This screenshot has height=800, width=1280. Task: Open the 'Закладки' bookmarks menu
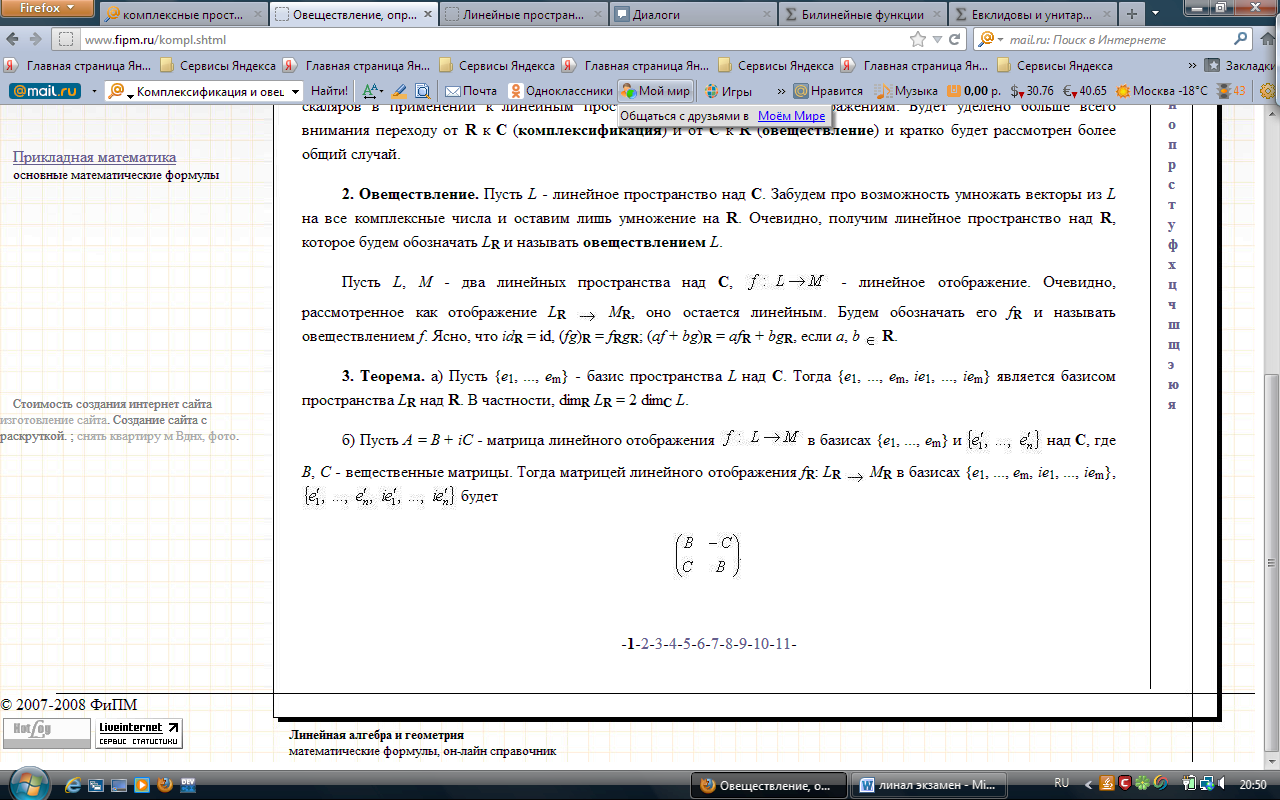pos(1240,65)
